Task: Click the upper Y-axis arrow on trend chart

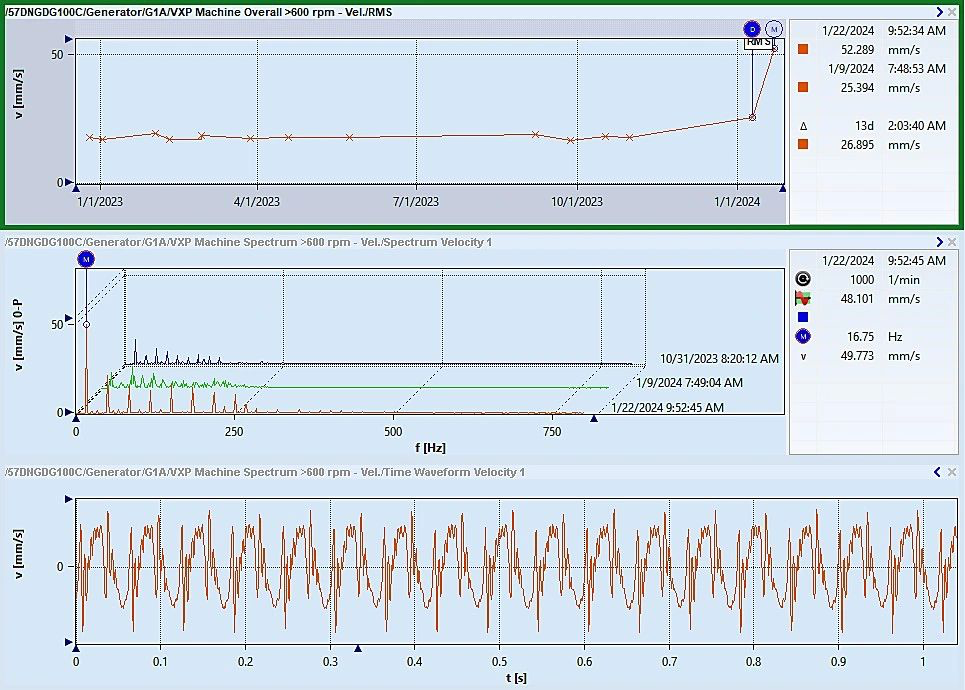Action: coord(69,39)
